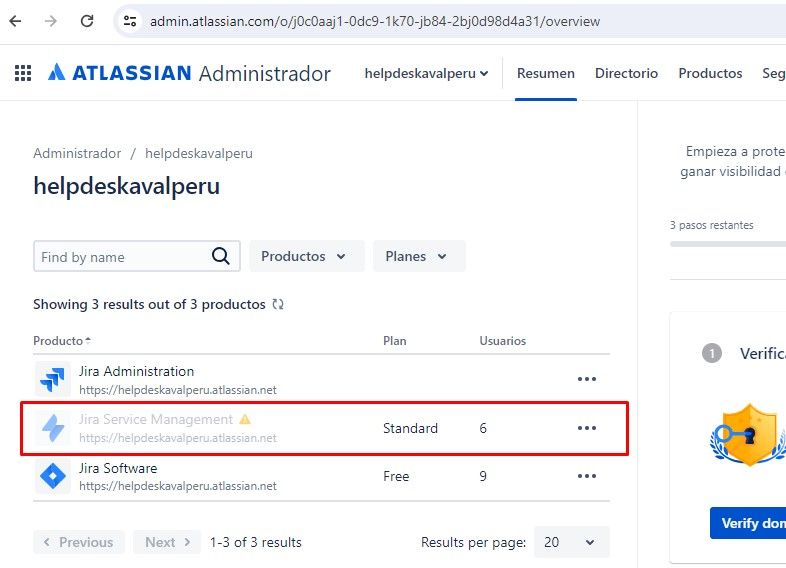Click the Free plan cell
This screenshot has width=786, height=568.
click(x=396, y=476)
